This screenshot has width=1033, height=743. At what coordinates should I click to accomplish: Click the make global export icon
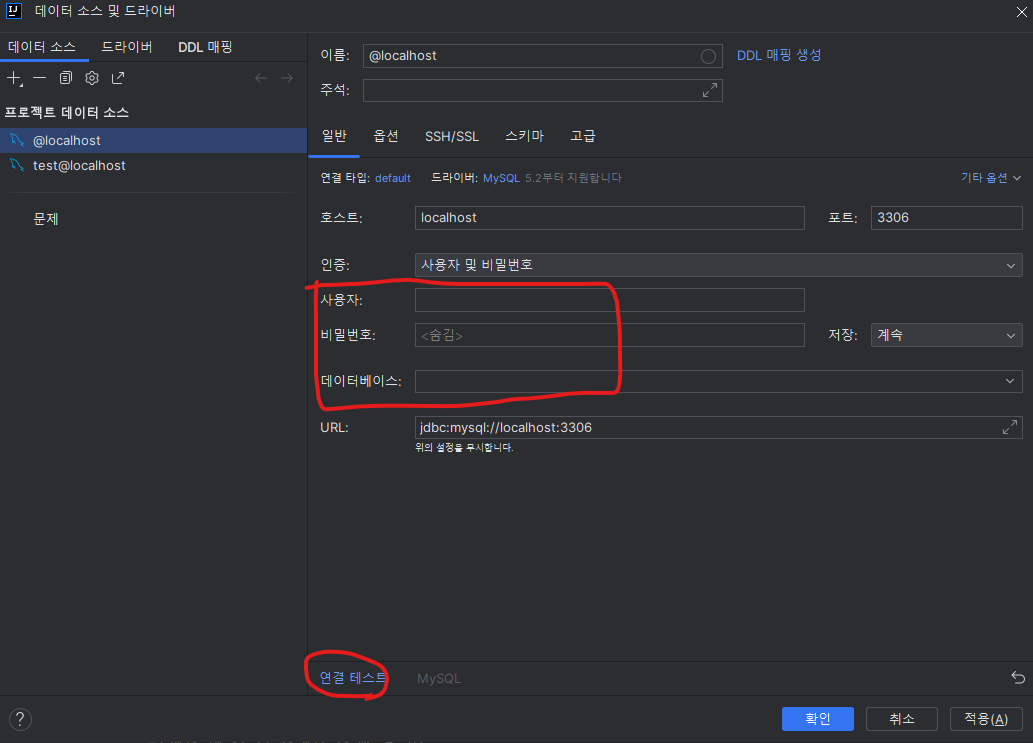tap(118, 78)
